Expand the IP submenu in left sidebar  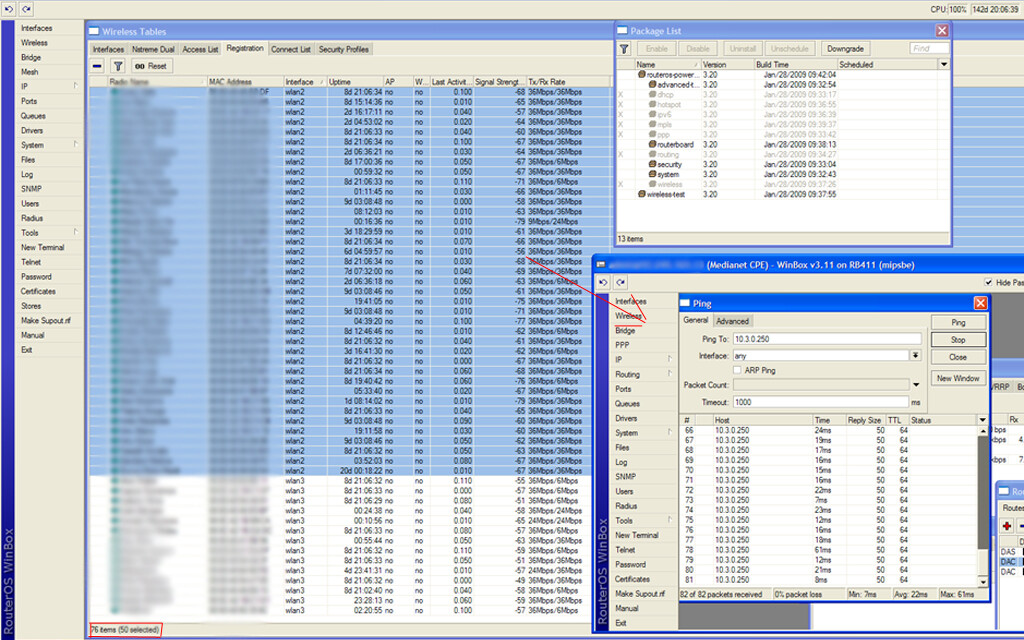(75, 86)
